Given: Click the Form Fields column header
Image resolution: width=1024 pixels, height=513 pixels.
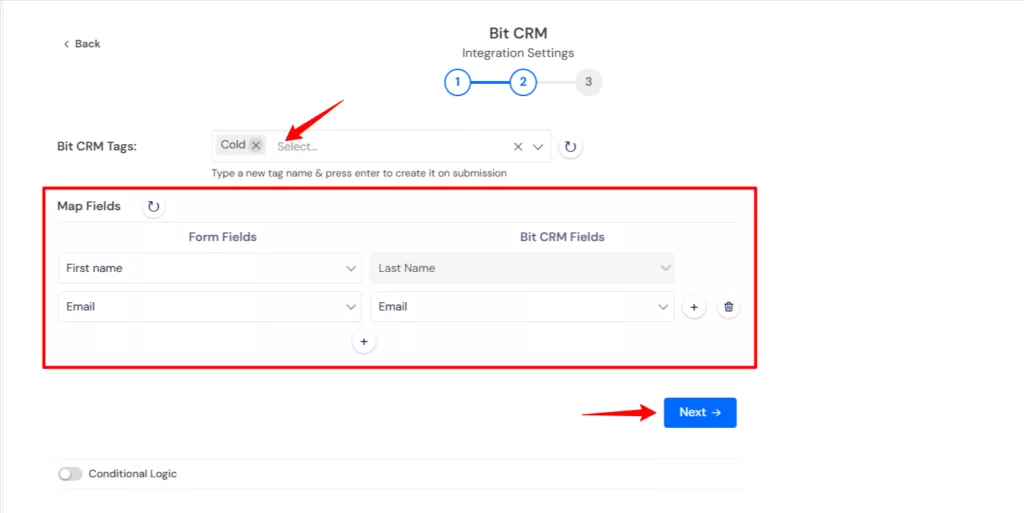Looking at the screenshot, I should (x=223, y=237).
